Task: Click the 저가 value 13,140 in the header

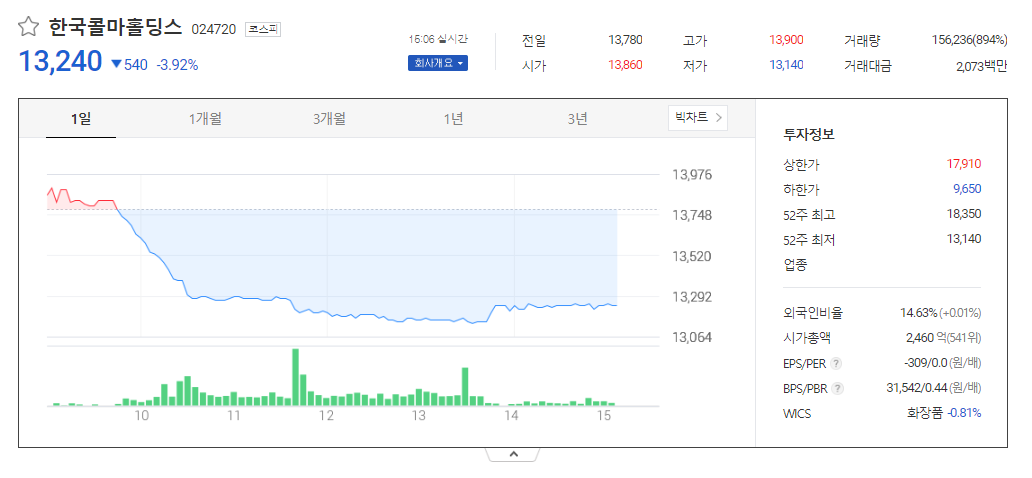Action: point(786,65)
